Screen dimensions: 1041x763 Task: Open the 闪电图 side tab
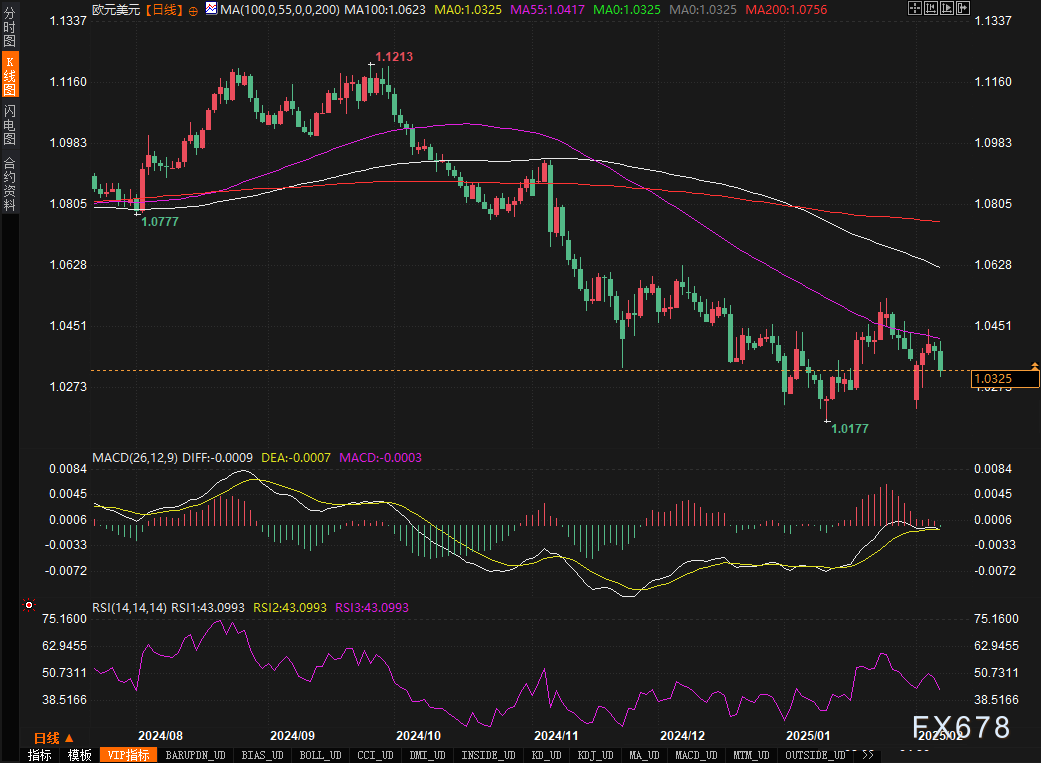[9, 125]
